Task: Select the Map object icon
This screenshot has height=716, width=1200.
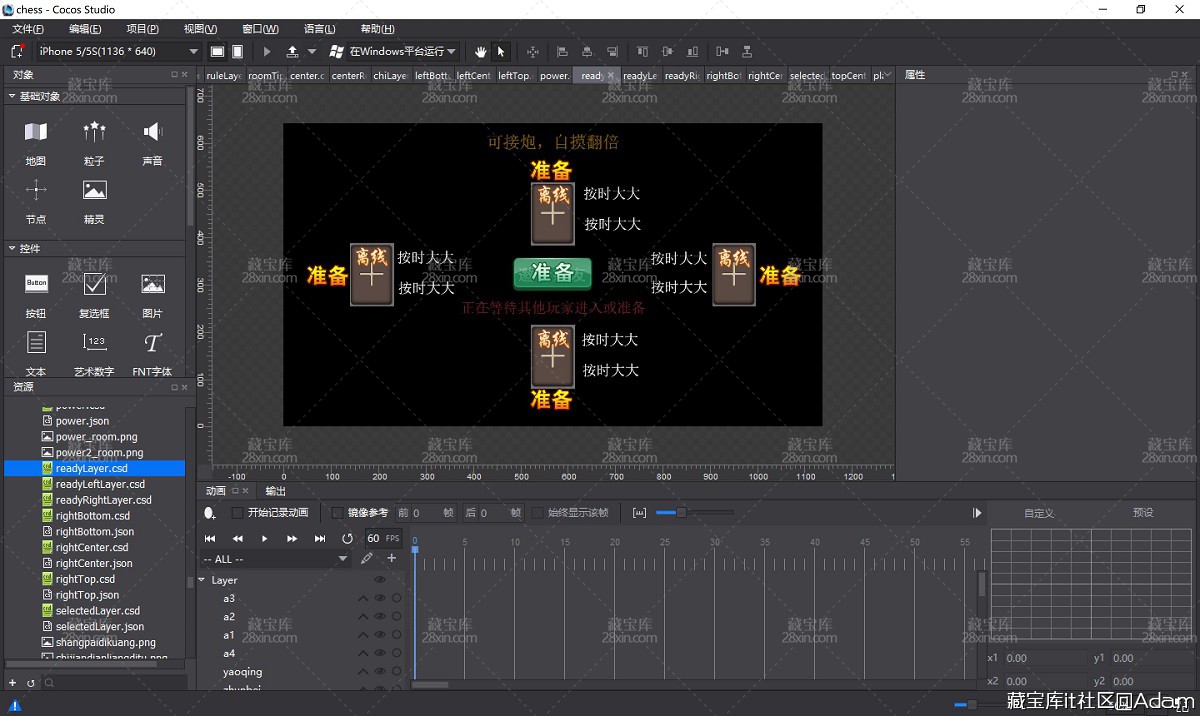Action: (36, 141)
